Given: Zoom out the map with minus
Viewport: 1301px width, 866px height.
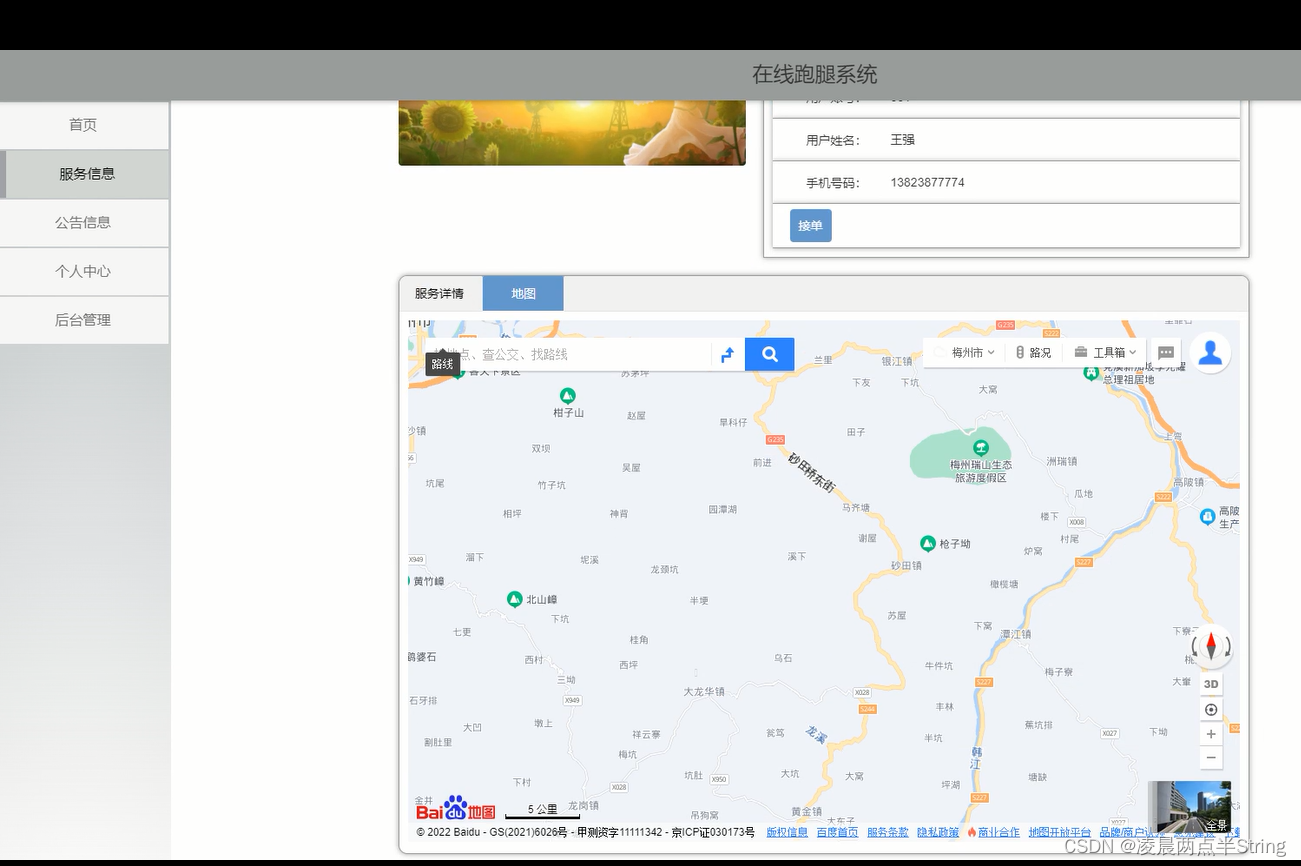Looking at the screenshot, I should [1211, 757].
